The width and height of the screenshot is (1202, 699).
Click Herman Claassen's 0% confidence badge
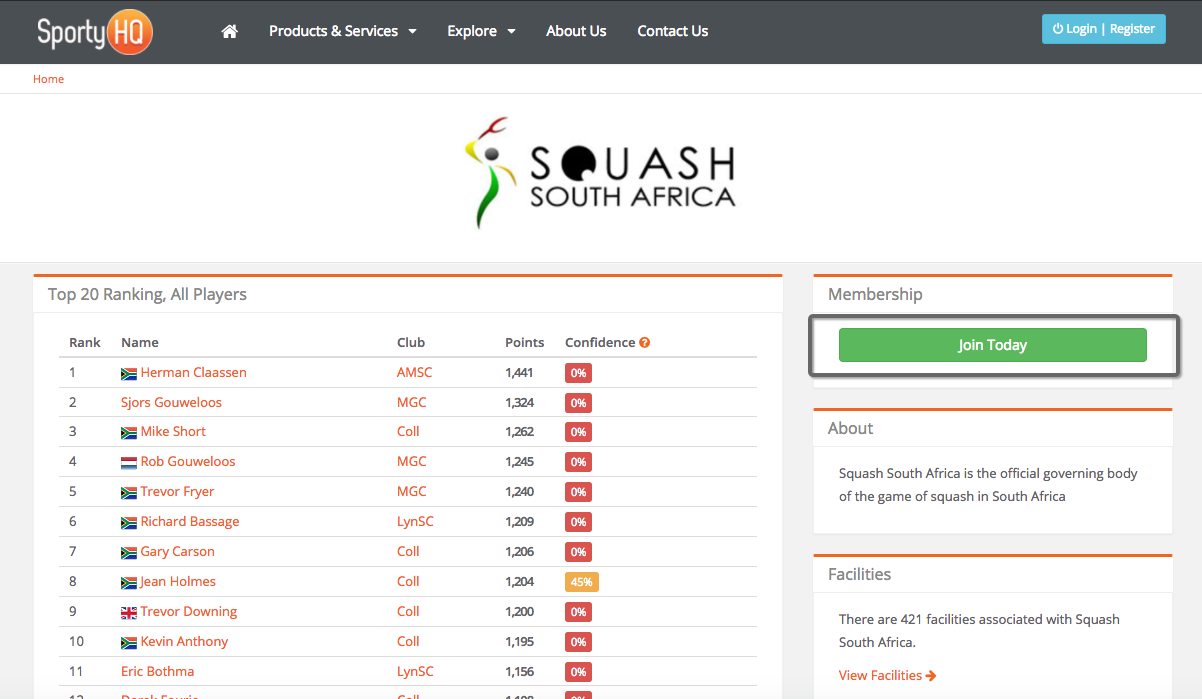point(578,373)
